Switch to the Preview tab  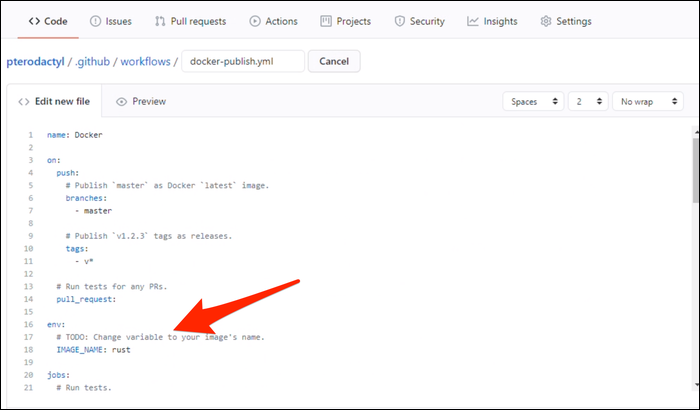point(141,101)
